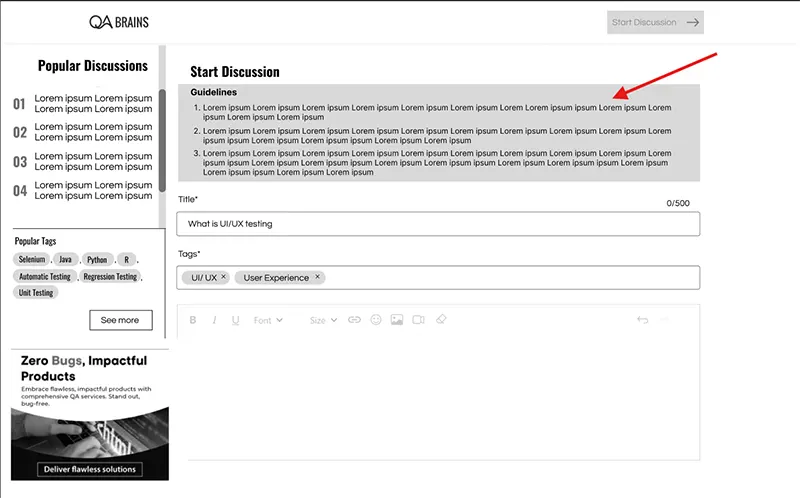Image resolution: width=800 pixels, height=498 pixels.
Task: Toggle italic formatting in the editor
Action: pyautogui.click(x=214, y=320)
